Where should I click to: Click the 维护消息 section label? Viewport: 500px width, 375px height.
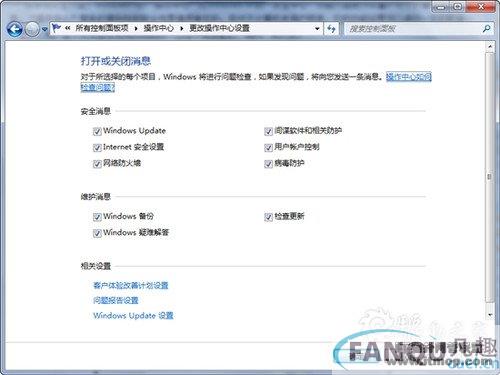[x=96, y=197]
